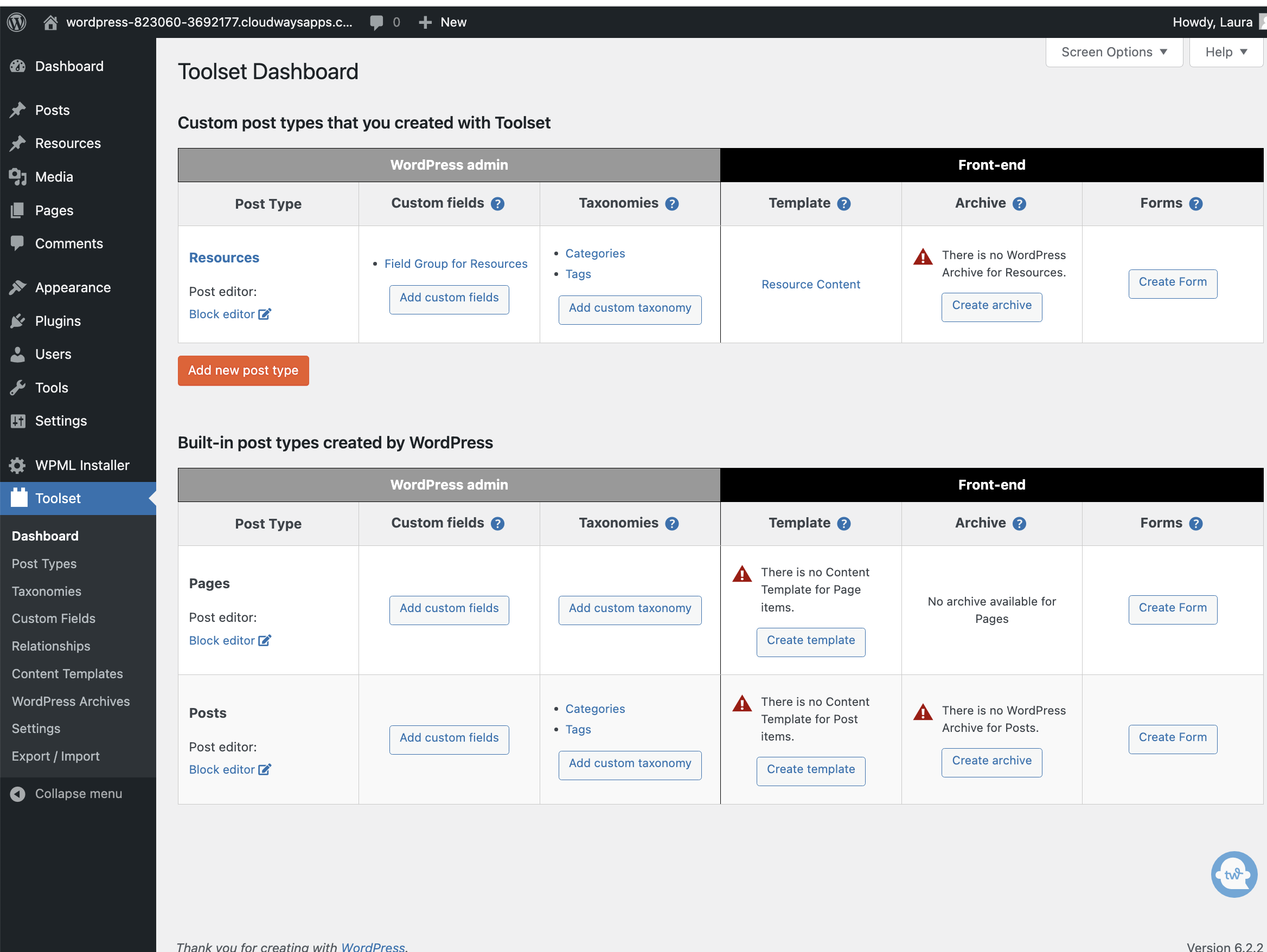Open the Resources post type link
This screenshot has height=952, width=1267.
(x=224, y=258)
